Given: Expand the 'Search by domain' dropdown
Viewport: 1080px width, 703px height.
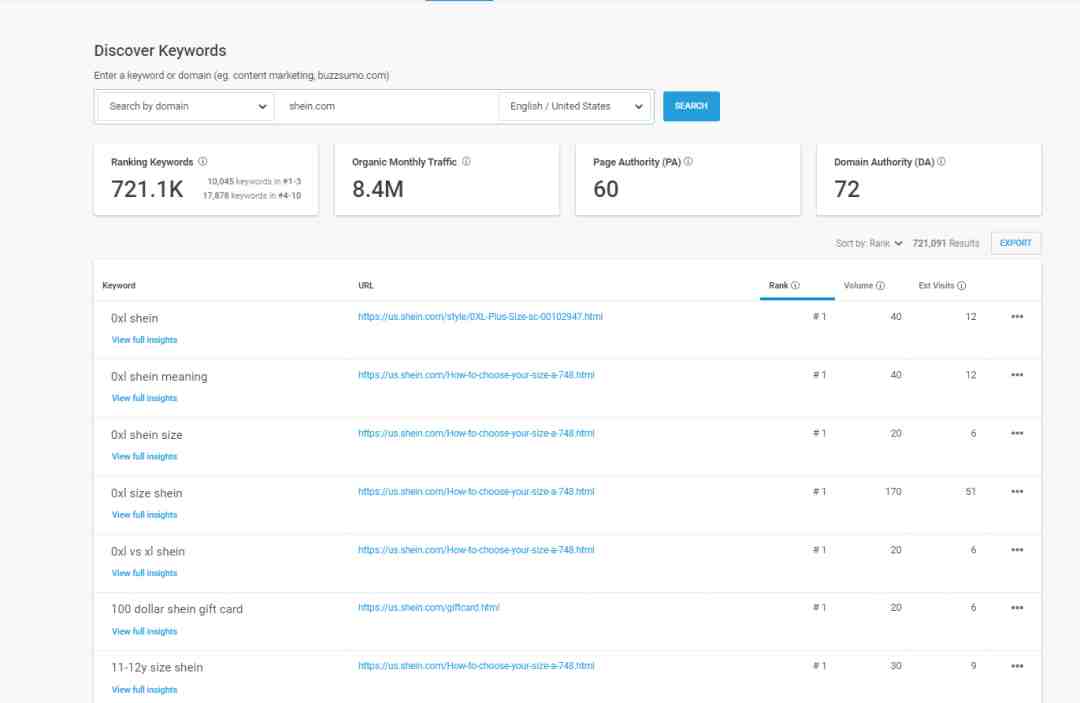Looking at the screenshot, I should pyautogui.click(x=185, y=107).
